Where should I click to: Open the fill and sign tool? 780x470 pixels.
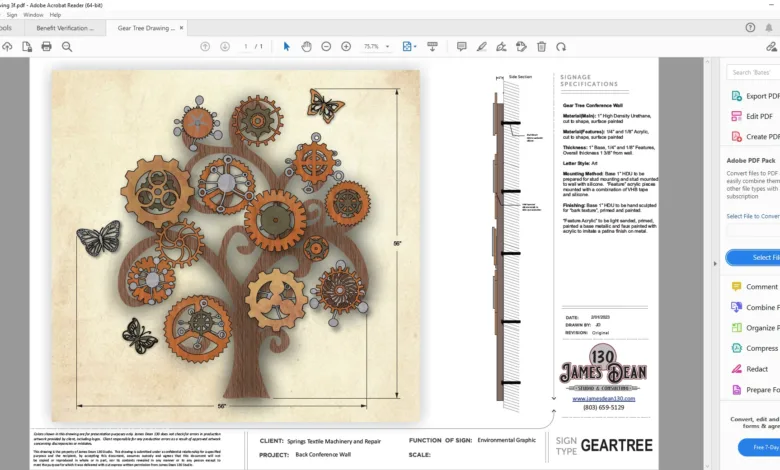pyautogui.click(x=501, y=47)
